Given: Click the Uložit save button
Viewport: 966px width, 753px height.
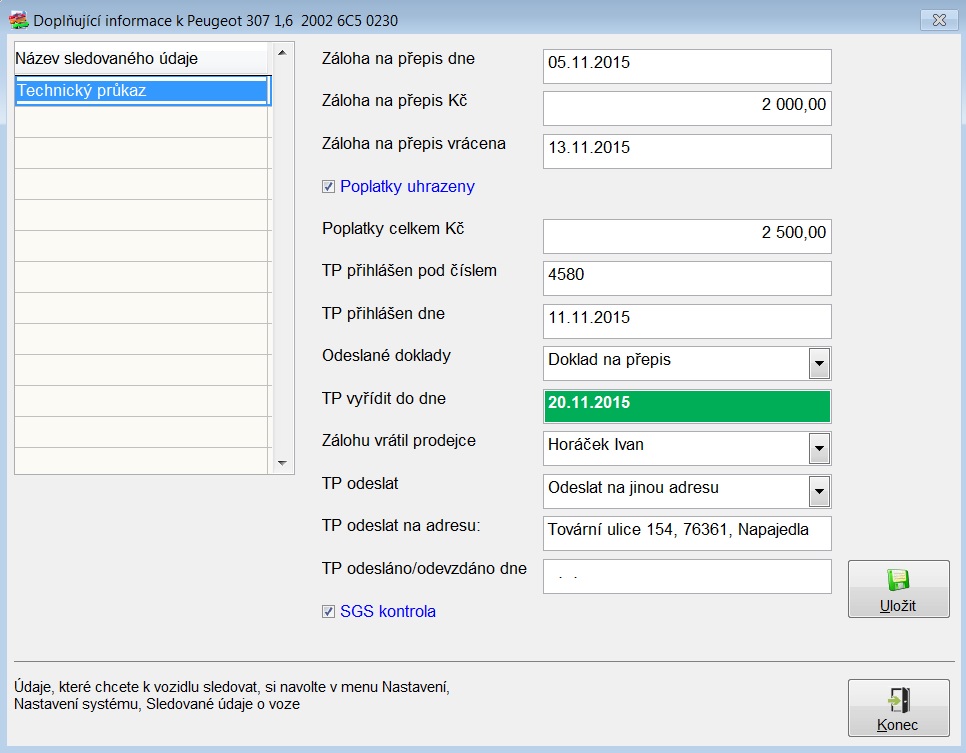Looking at the screenshot, I should [898, 589].
